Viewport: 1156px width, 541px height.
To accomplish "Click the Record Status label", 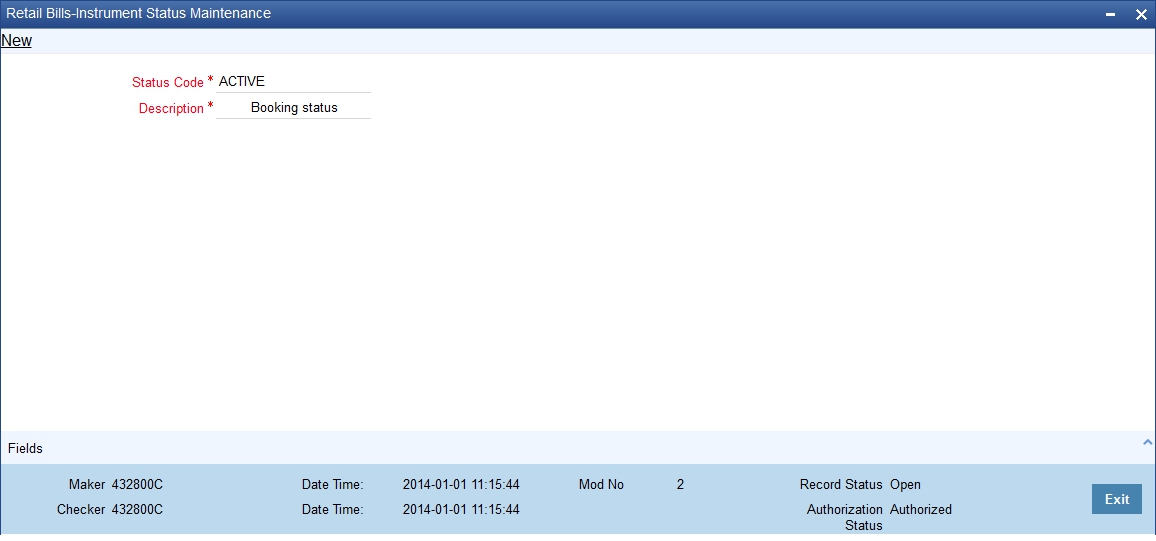I will pos(840,485).
